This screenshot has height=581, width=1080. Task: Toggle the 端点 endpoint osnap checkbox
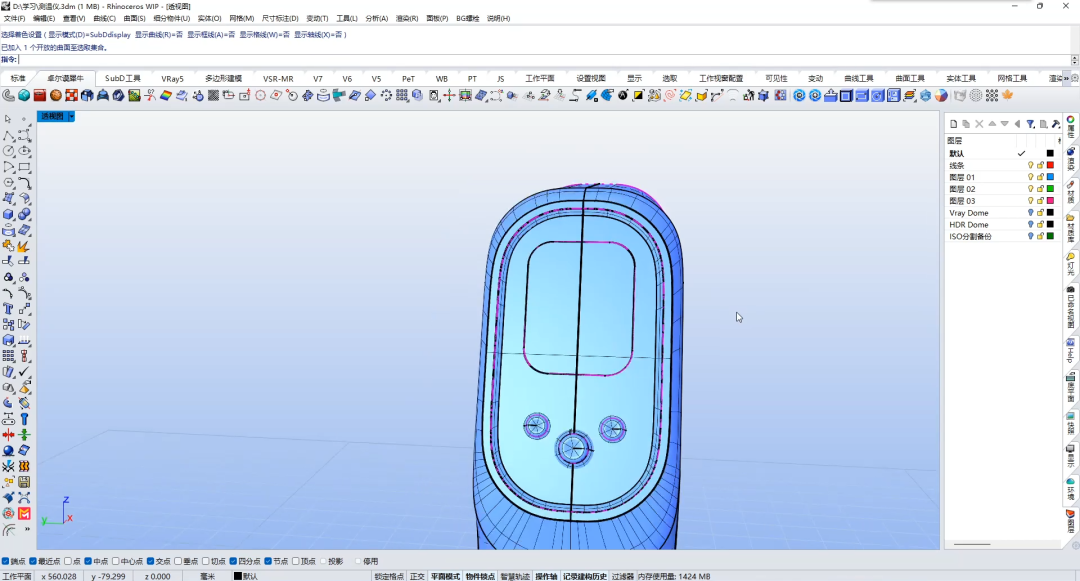point(6,562)
